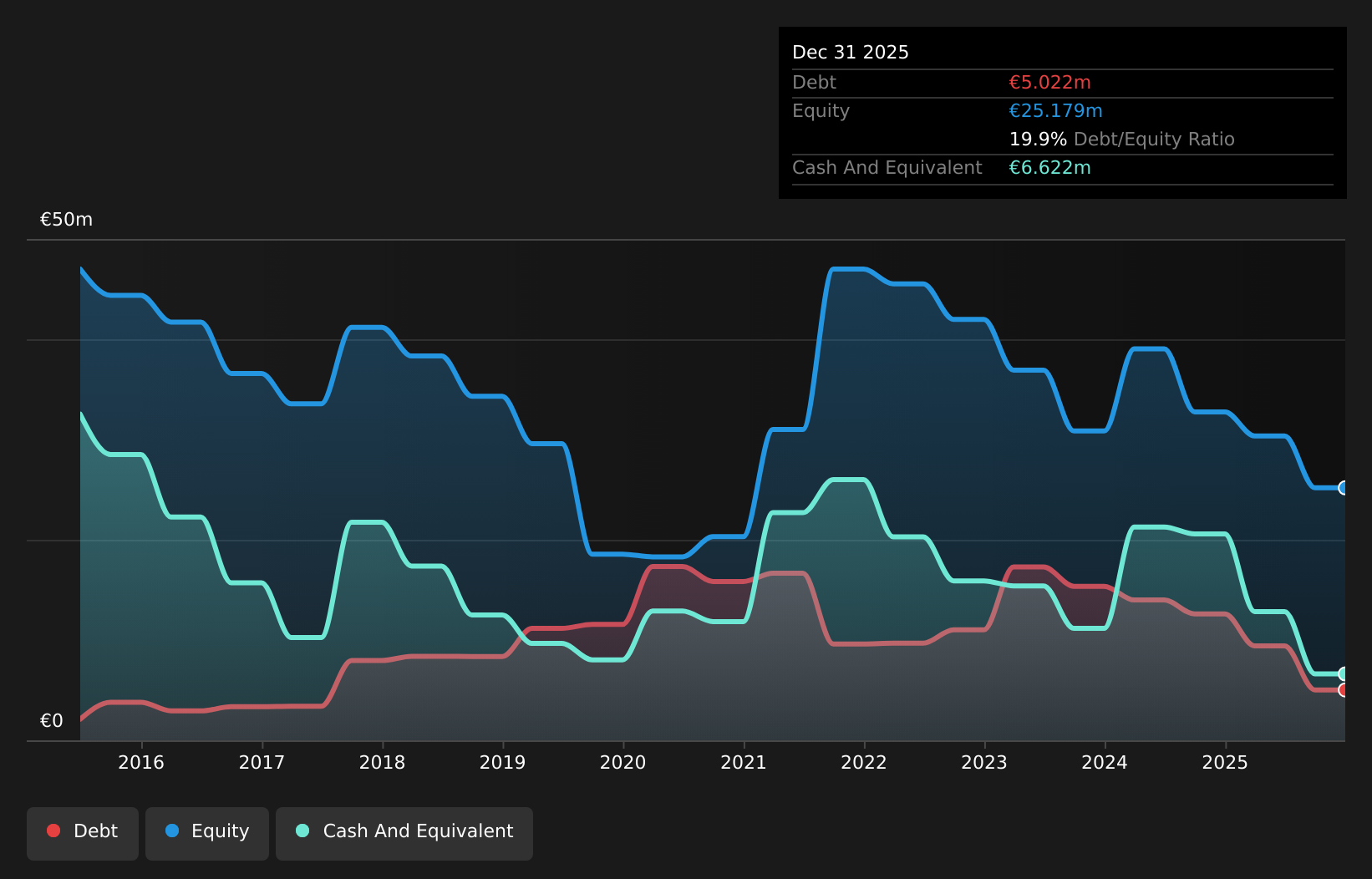Click the €0 y-axis label
This screenshot has width=1372, height=879.
(52, 721)
